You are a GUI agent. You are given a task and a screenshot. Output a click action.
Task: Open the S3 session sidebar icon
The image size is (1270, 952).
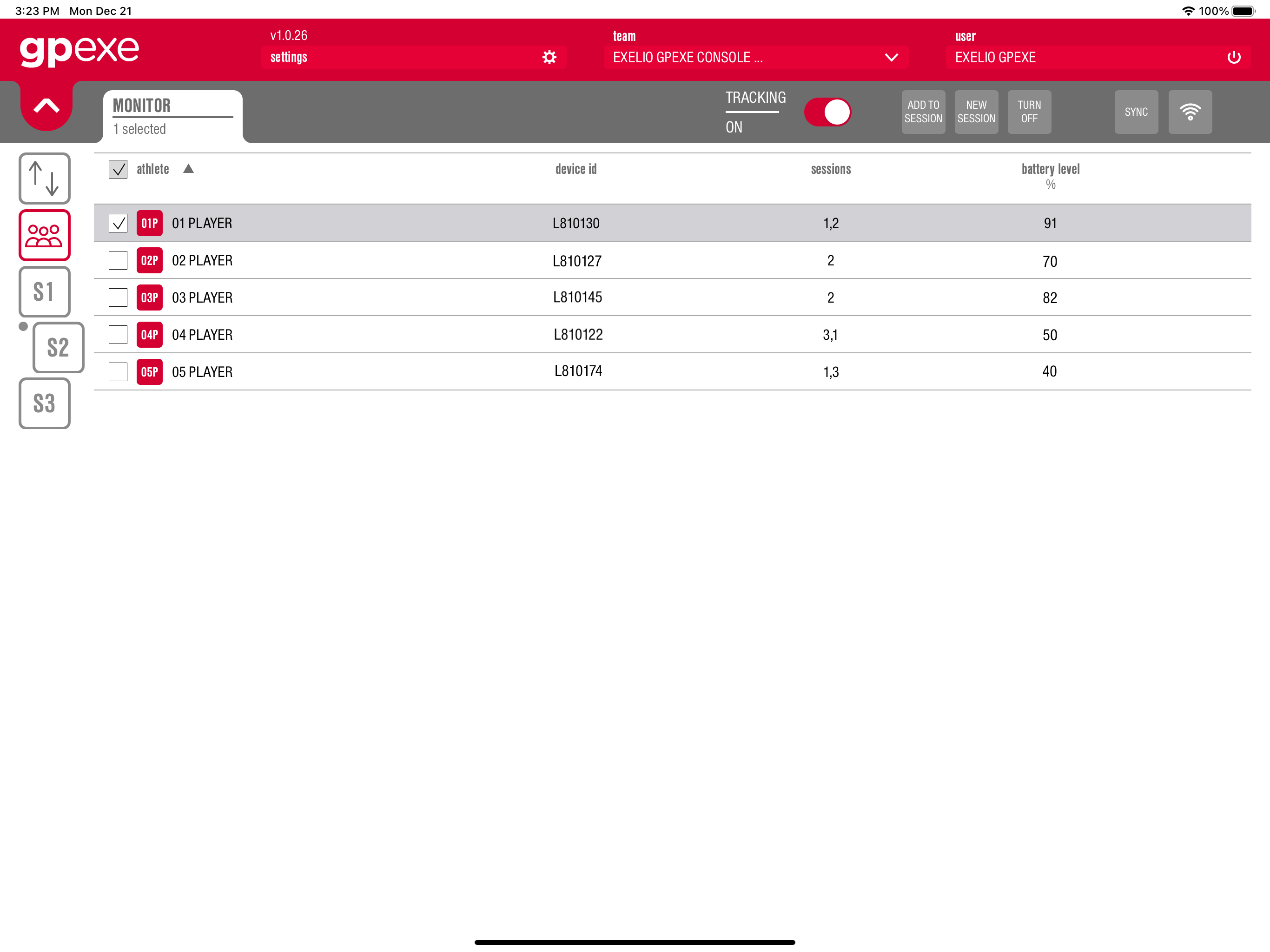tap(44, 403)
